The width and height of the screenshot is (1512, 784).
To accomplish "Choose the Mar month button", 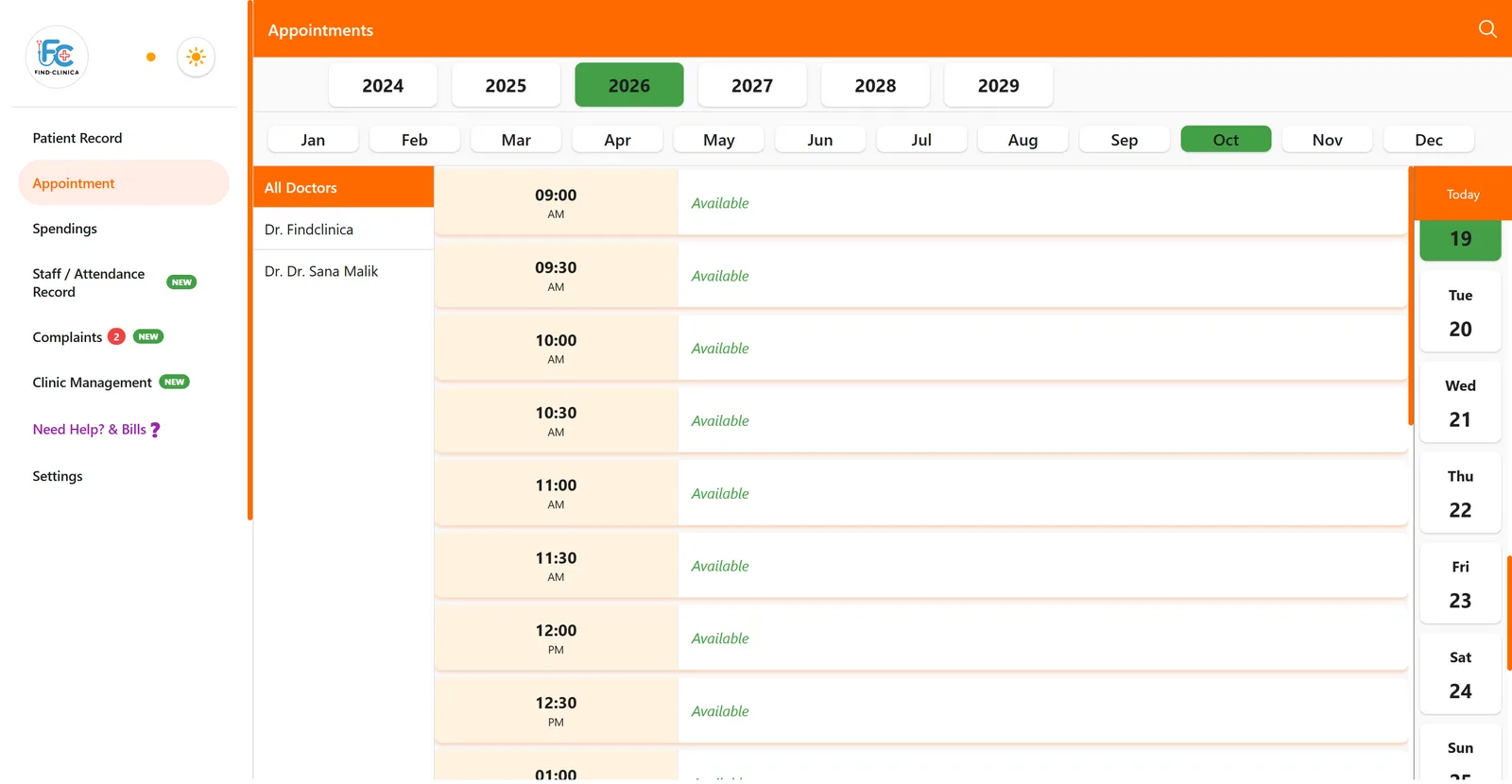I will click(x=516, y=140).
